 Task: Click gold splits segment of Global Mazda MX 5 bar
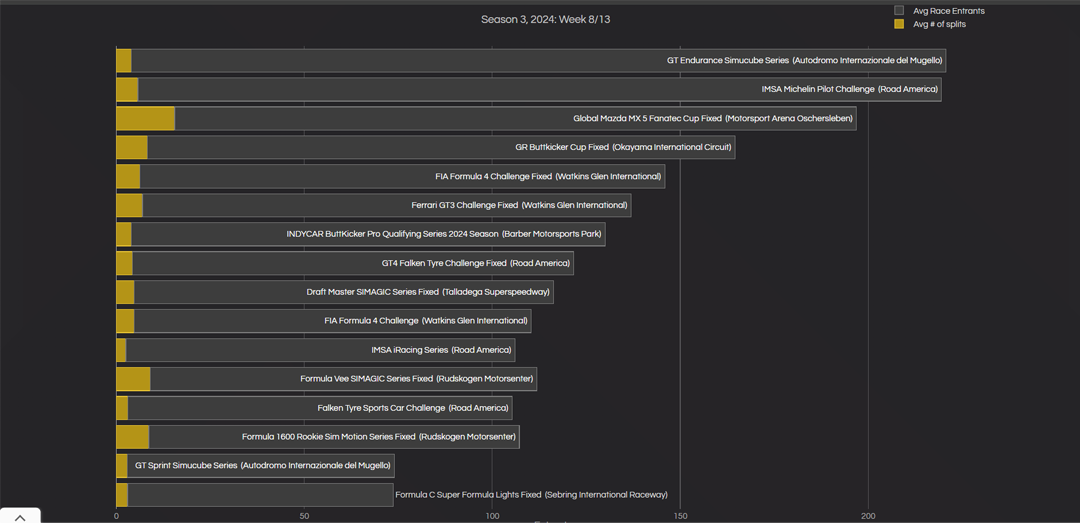pos(145,118)
